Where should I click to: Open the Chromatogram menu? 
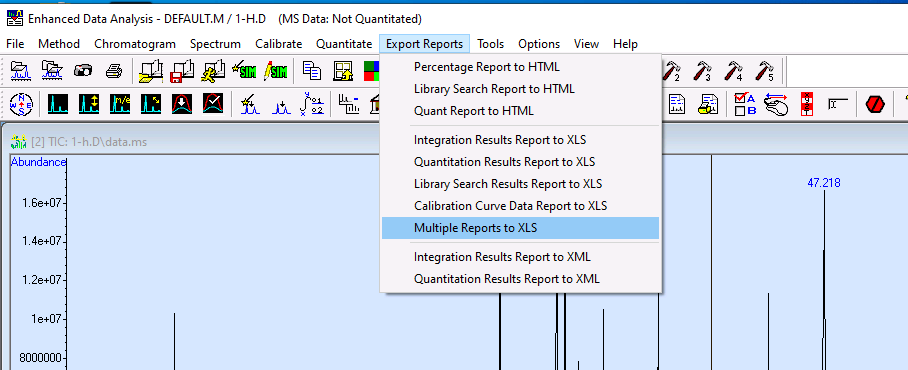coord(135,44)
